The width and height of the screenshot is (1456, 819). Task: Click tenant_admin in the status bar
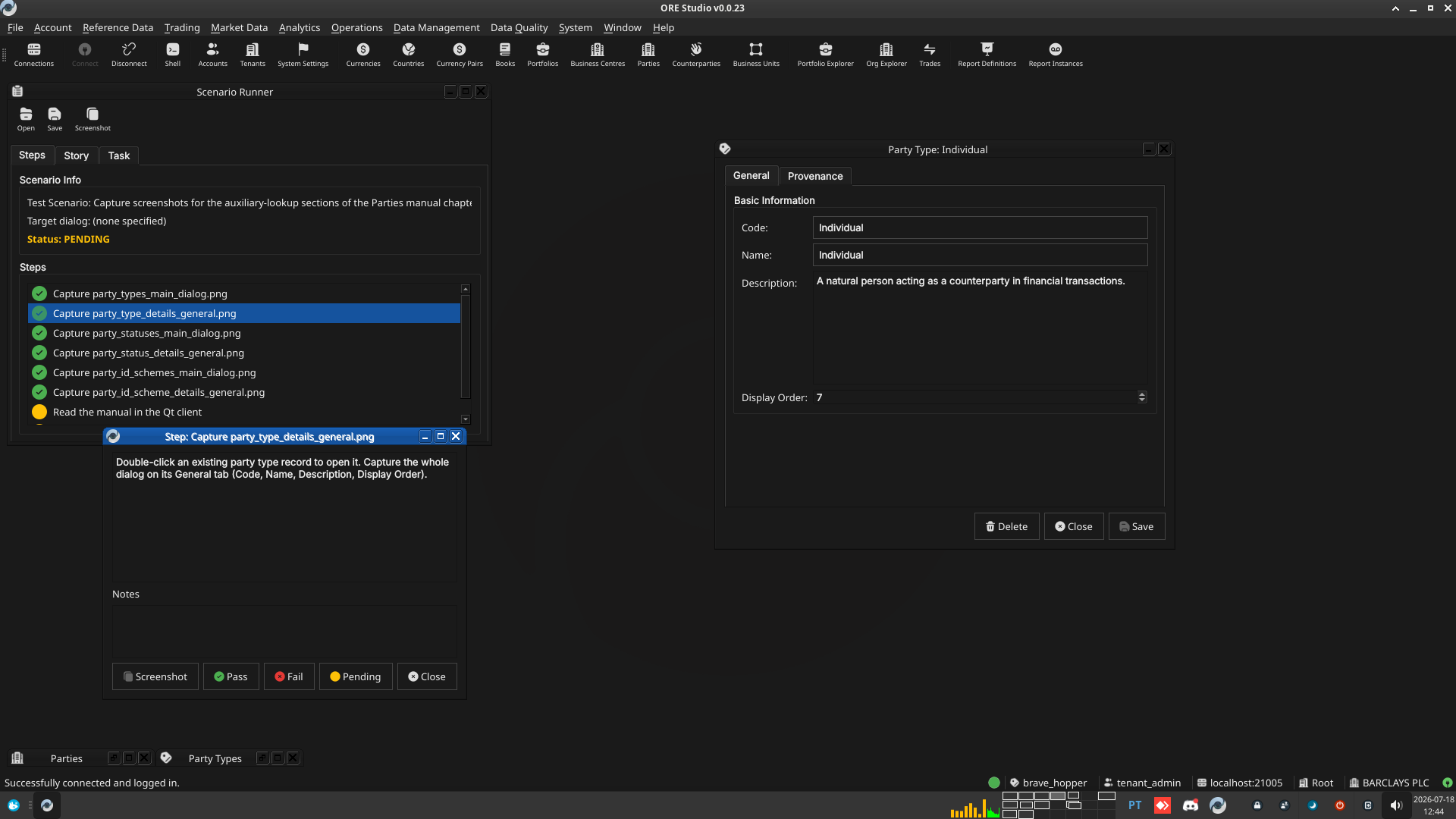click(x=1142, y=783)
